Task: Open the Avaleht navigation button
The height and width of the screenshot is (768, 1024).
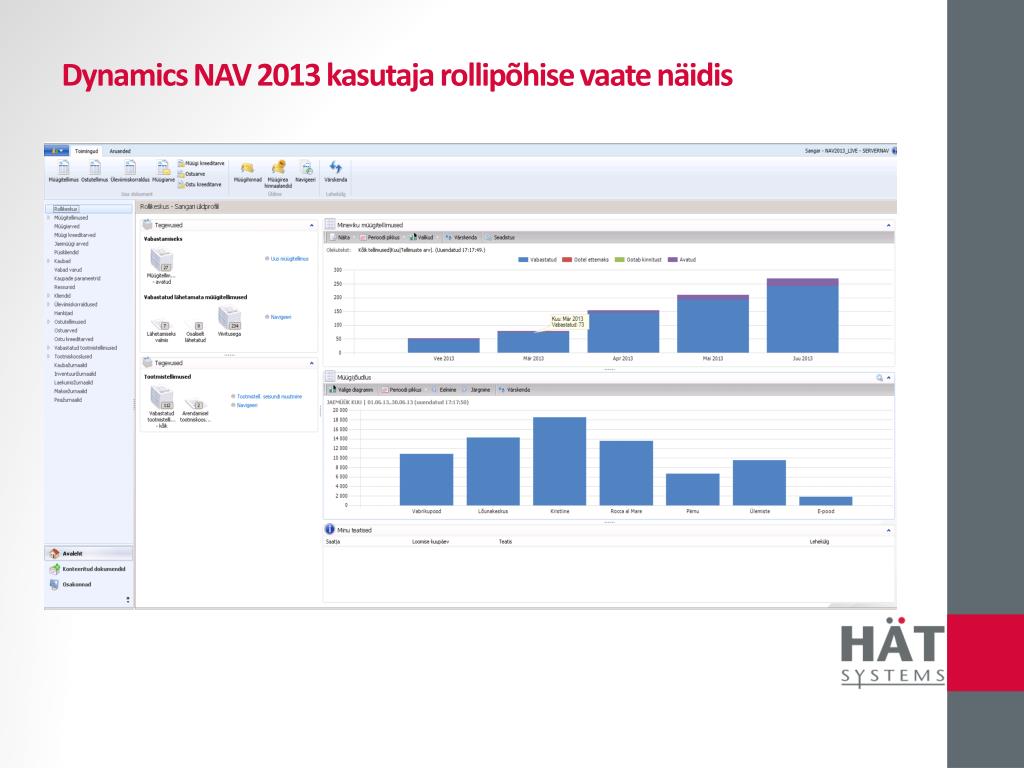Action: coord(89,553)
